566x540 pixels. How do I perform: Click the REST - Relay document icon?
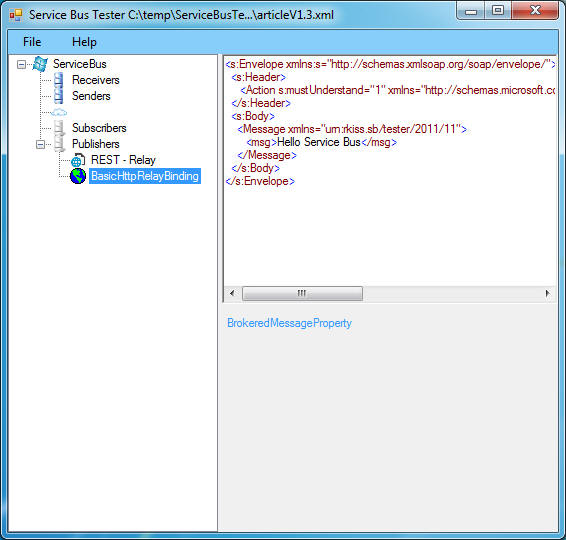78,160
